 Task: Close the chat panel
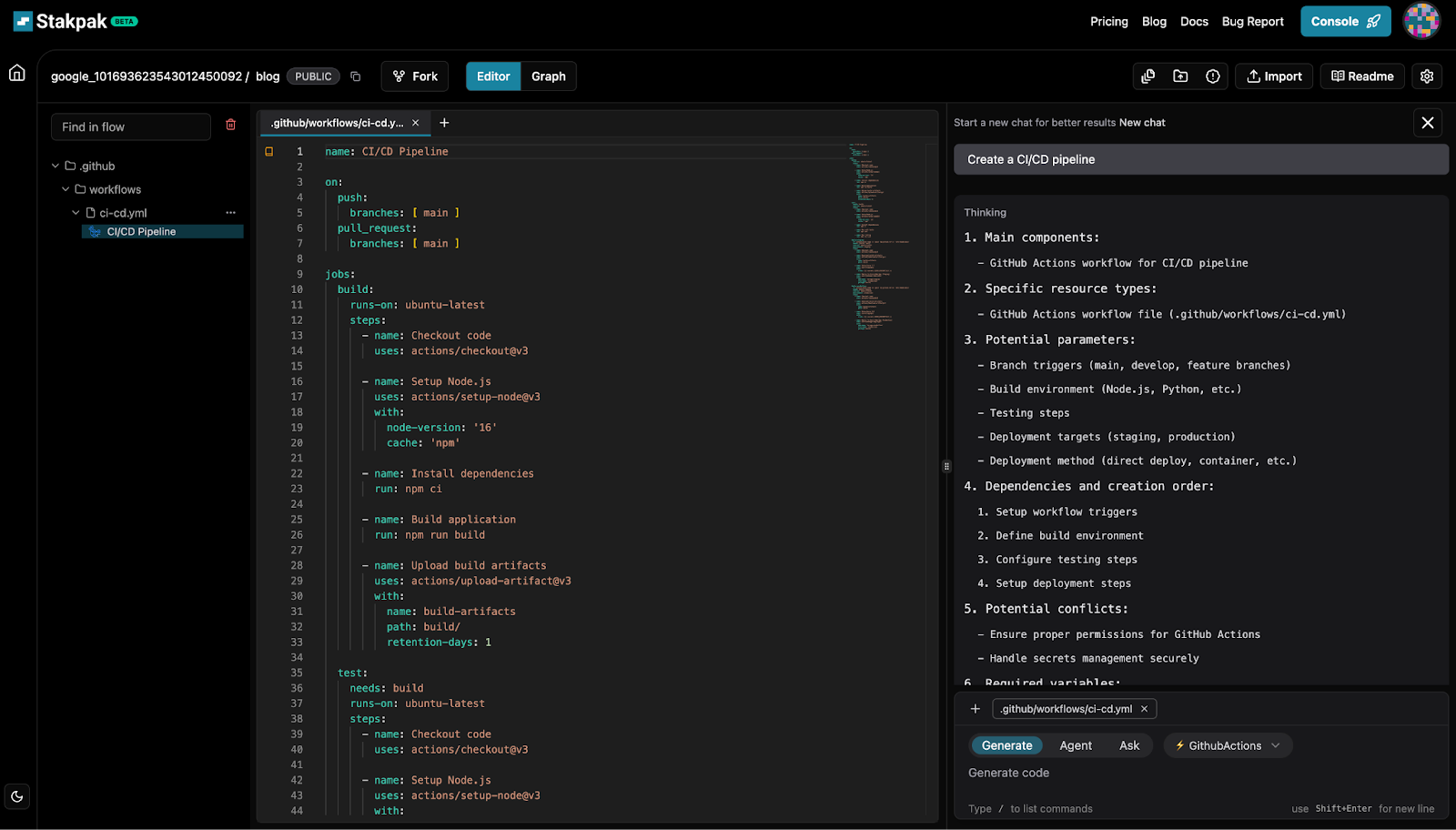click(x=1428, y=122)
